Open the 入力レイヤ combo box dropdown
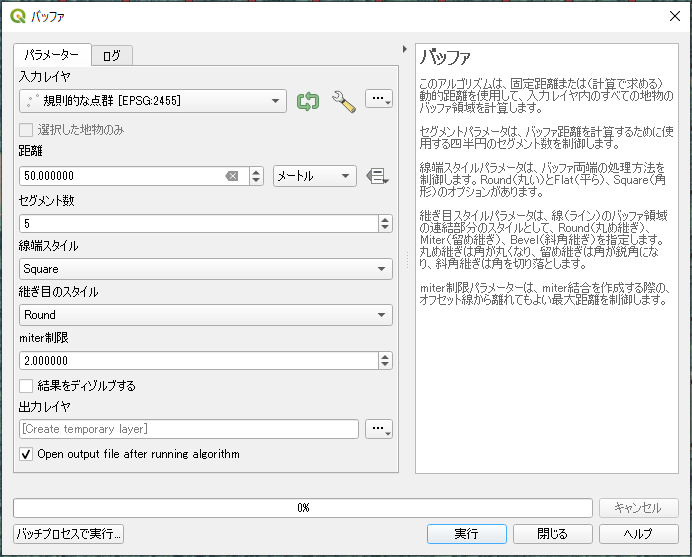Image resolution: width=692 pixels, height=557 pixels. click(x=153, y=101)
